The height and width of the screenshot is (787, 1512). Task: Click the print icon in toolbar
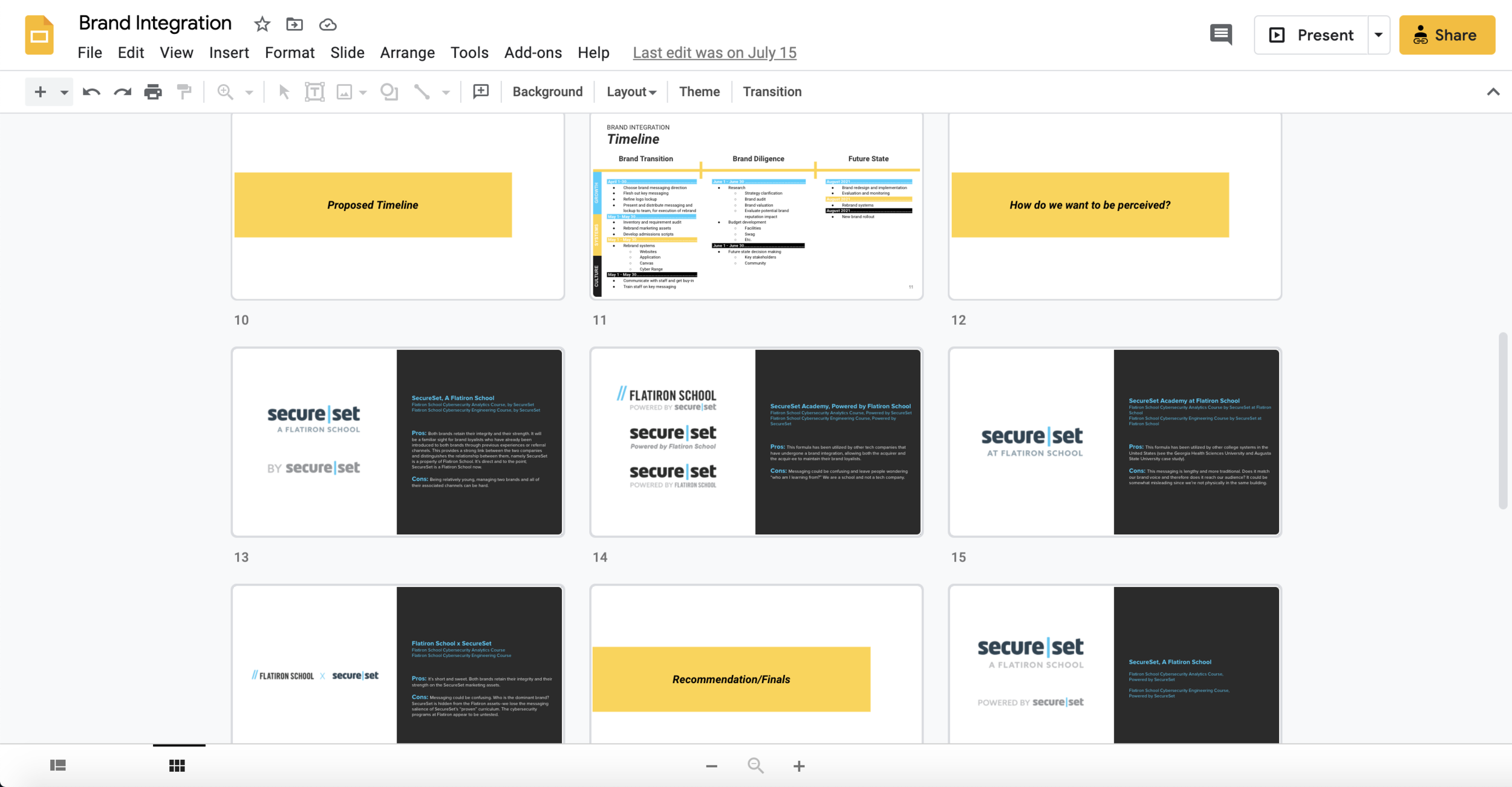coord(153,92)
